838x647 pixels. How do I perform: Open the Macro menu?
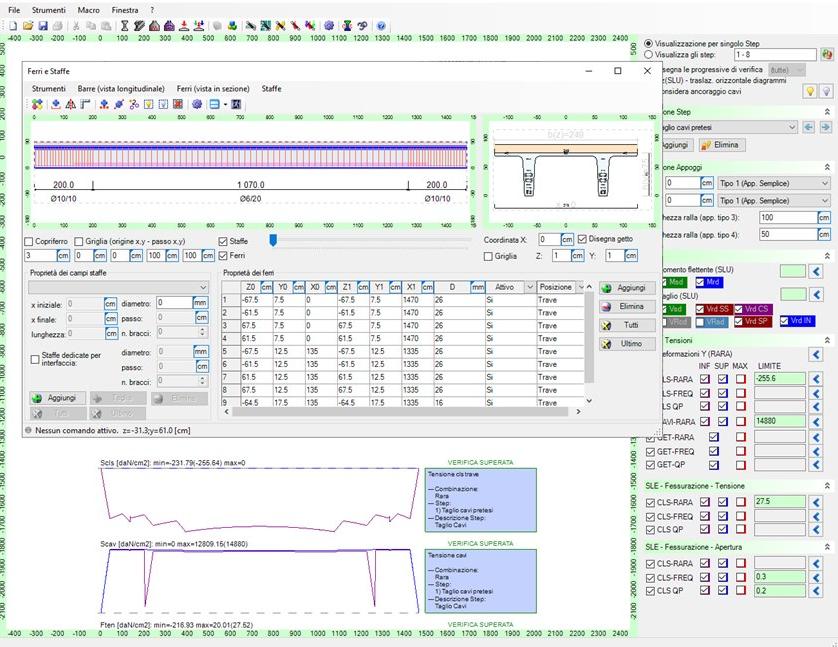tap(88, 9)
